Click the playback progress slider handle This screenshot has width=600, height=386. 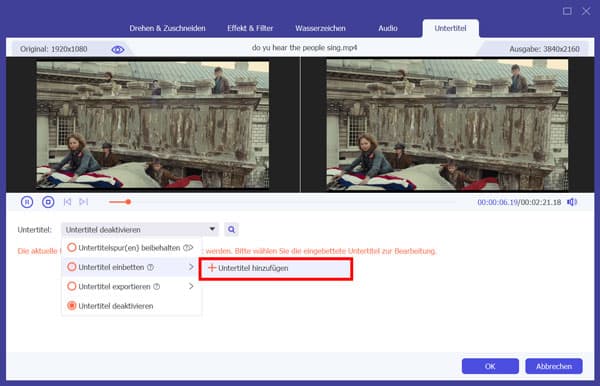(129, 202)
